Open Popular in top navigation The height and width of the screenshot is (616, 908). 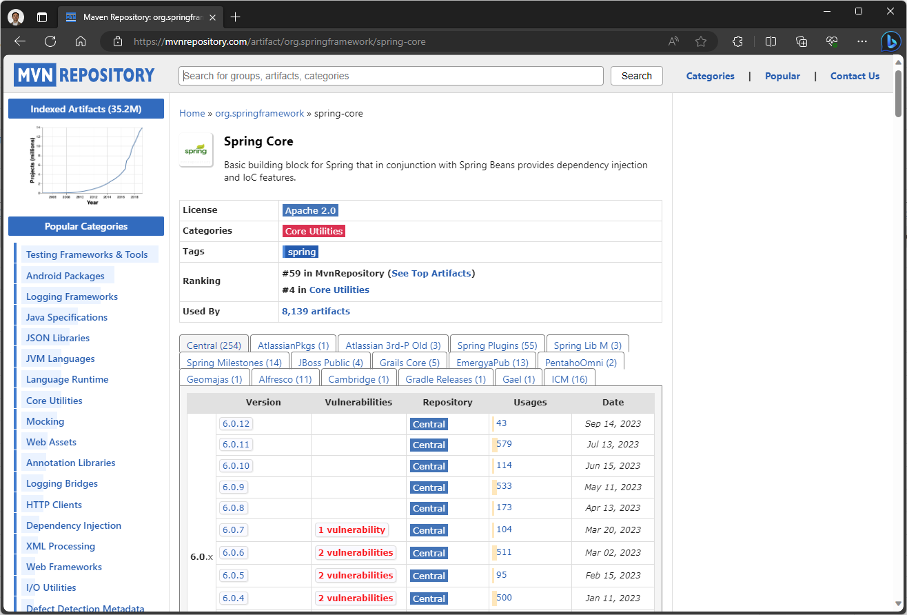(x=782, y=76)
